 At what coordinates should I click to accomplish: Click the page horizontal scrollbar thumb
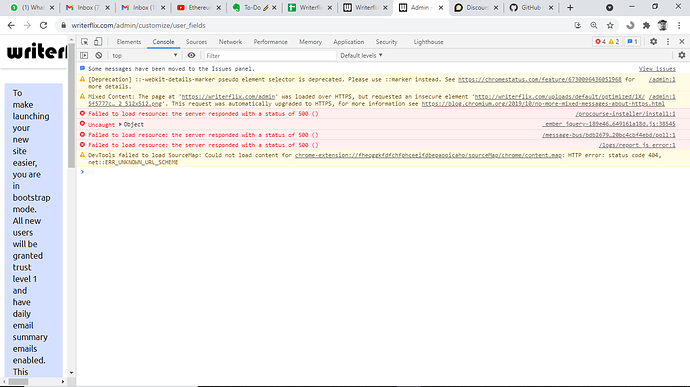(18, 381)
